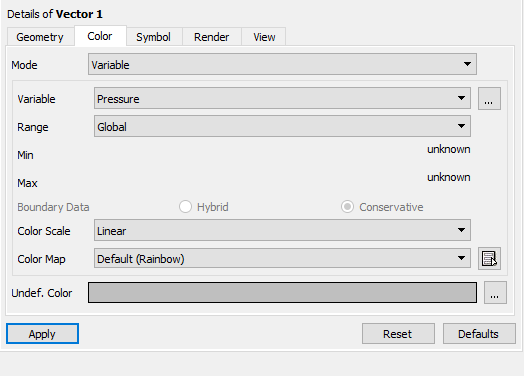Click the gray Undef. Color swatch
This screenshot has height=376, width=524.
pos(282,292)
